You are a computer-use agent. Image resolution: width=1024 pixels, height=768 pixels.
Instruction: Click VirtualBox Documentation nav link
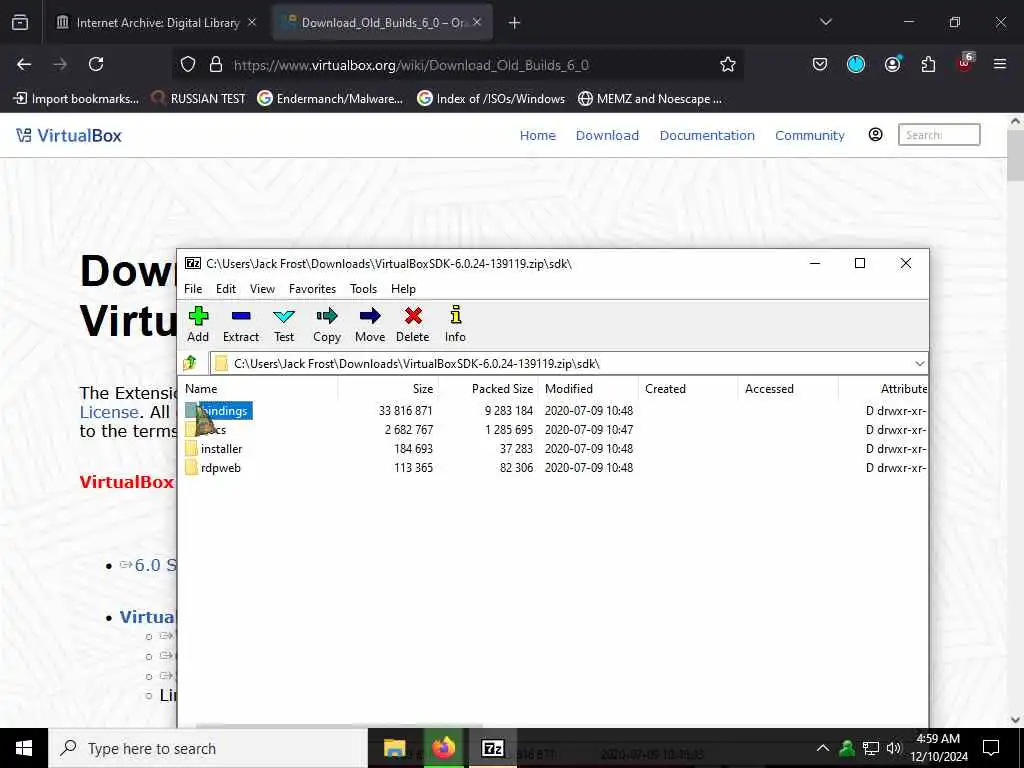coord(707,135)
